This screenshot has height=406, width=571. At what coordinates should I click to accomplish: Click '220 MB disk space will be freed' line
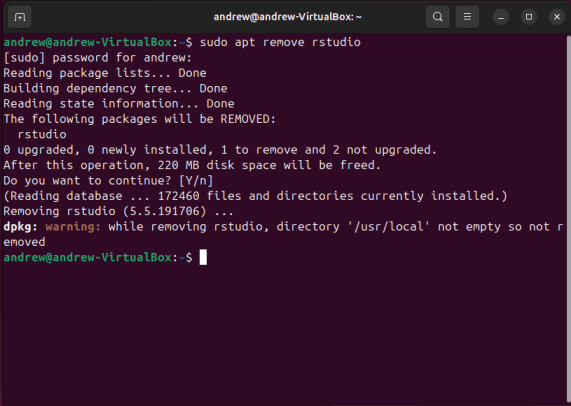(x=192, y=165)
